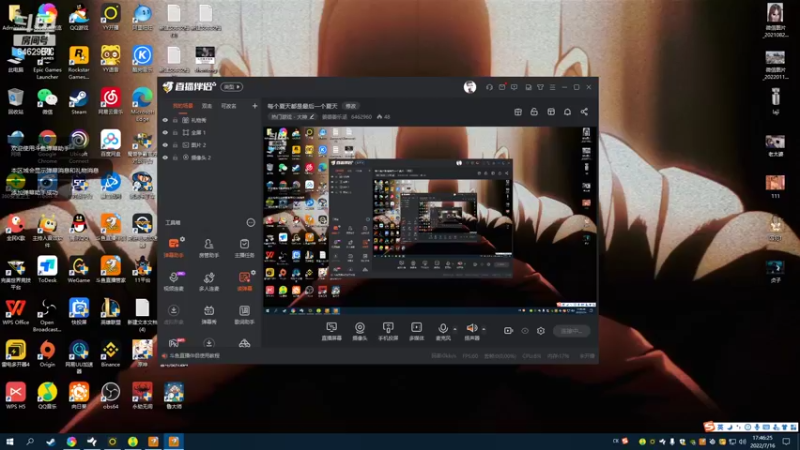Add a 摄像头 camera source from bottom bar

360,331
